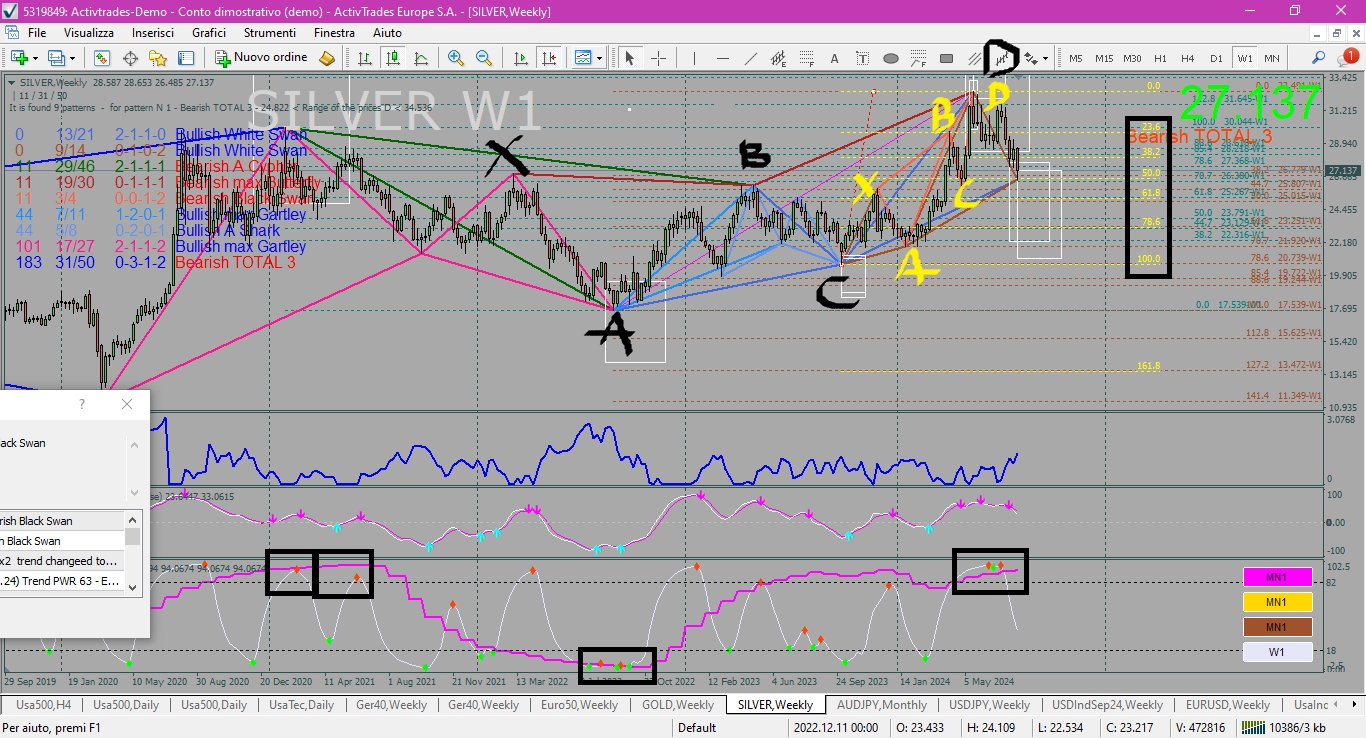Viewport: 1366px width, 738px height.
Task: Select the vertical line drawing tool
Action: tap(695, 58)
